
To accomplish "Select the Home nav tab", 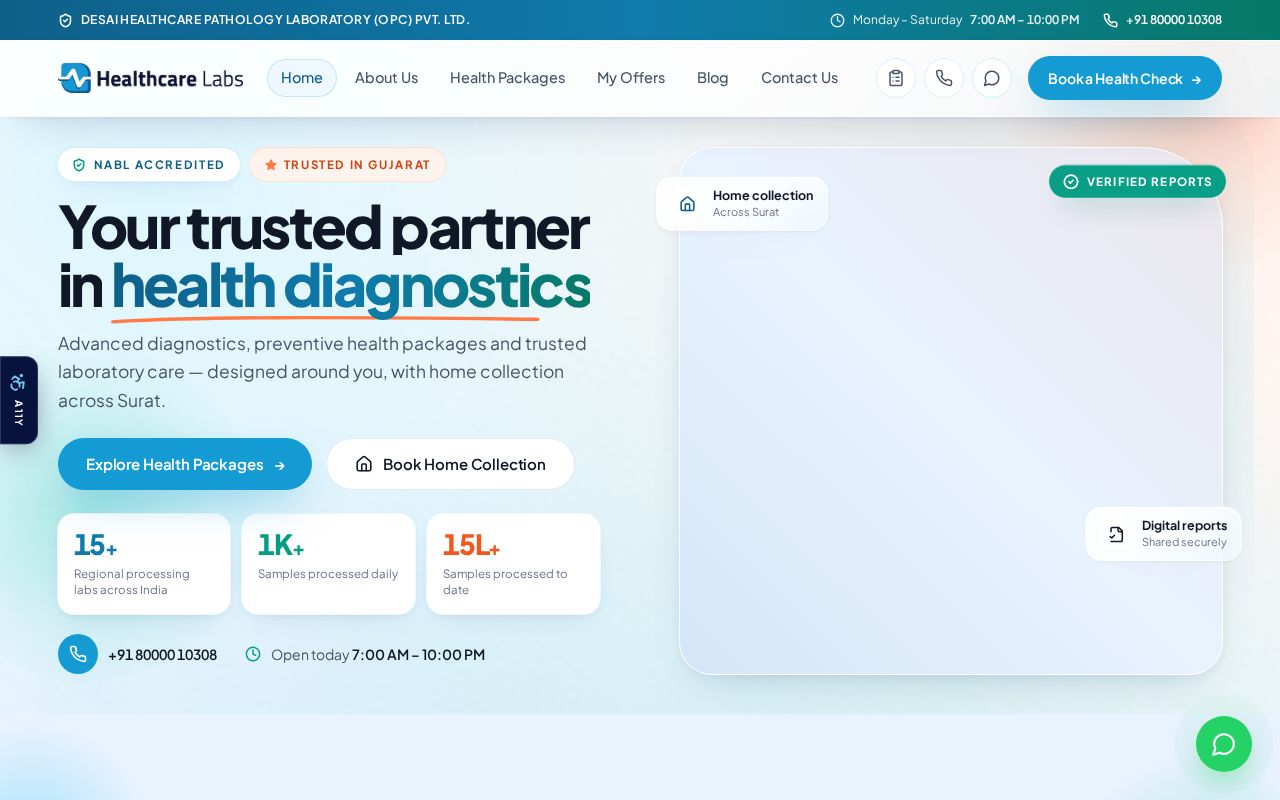I will tap(302, 78).
